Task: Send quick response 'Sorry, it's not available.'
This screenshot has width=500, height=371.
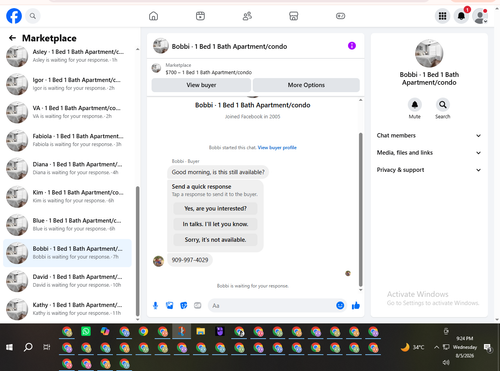Action: pos(215,240)
